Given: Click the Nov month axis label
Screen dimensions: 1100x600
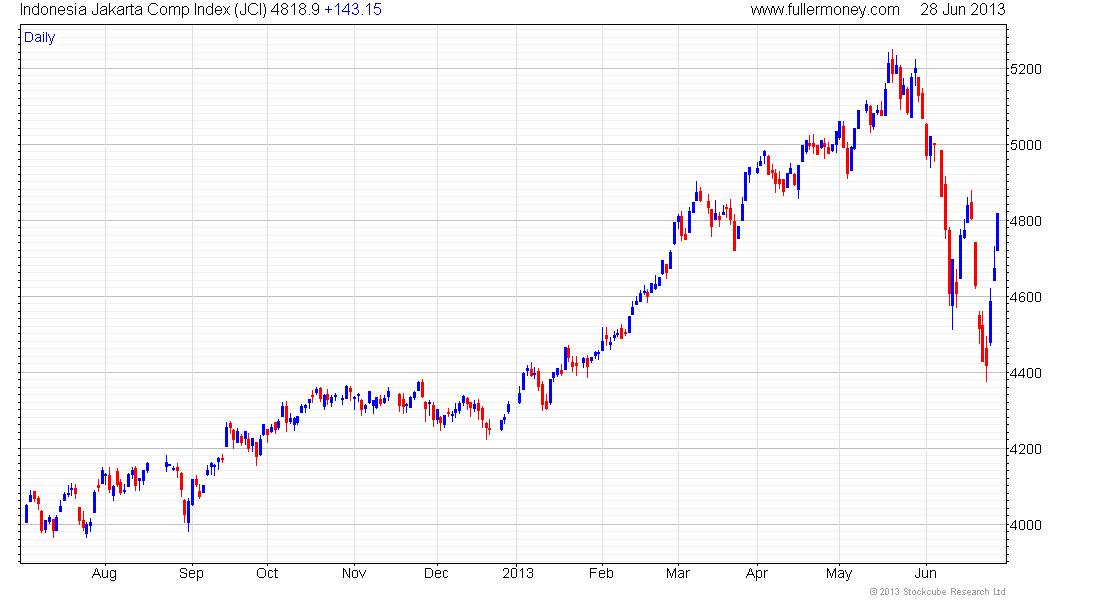Looking at the screenshot, I should point(354,573).
